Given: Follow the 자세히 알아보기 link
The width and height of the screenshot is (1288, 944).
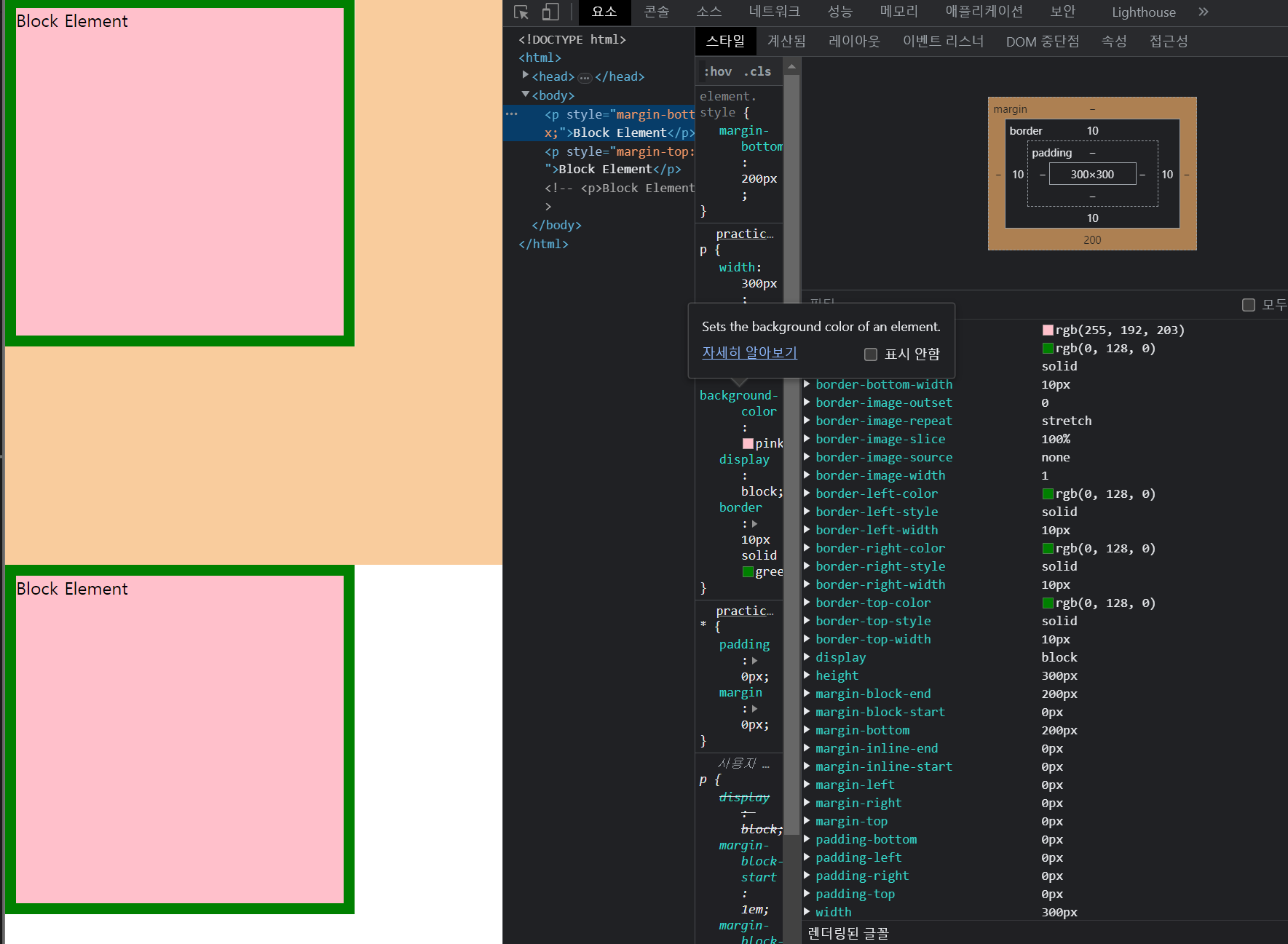Looking at the screenshot, I should pos(750,353).
